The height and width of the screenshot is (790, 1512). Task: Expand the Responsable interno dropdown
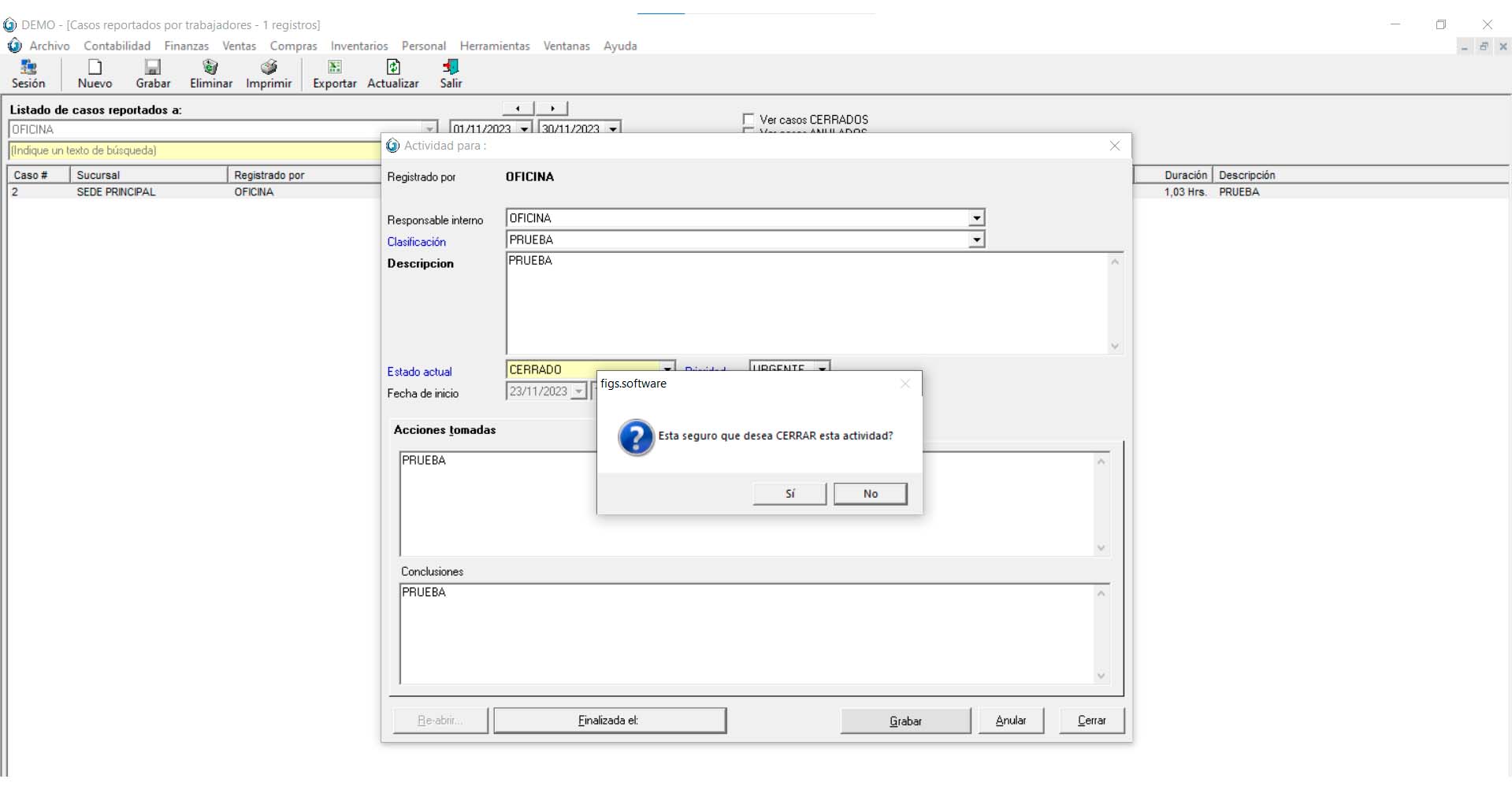976,218
